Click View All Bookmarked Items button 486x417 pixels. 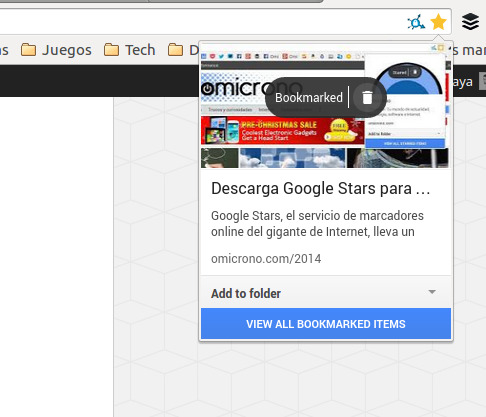click(x=326, y=324)
